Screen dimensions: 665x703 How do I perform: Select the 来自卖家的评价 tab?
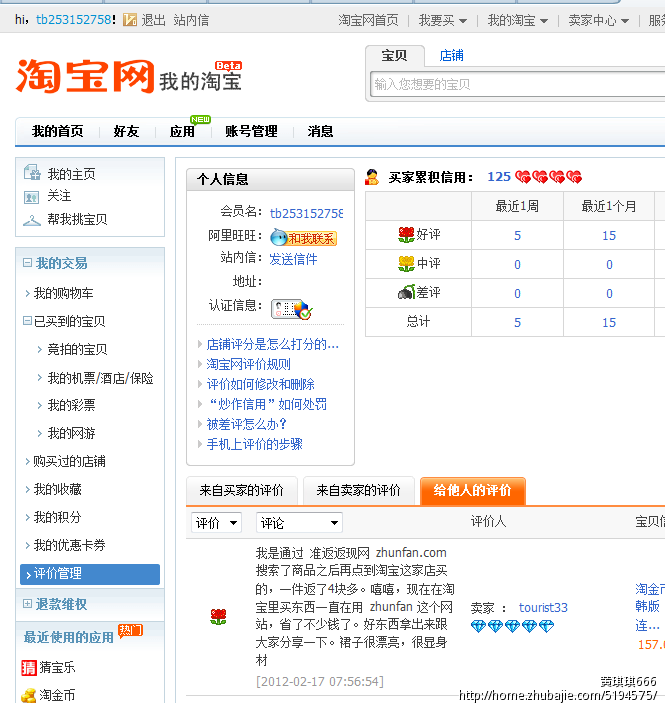click(359, 490)
